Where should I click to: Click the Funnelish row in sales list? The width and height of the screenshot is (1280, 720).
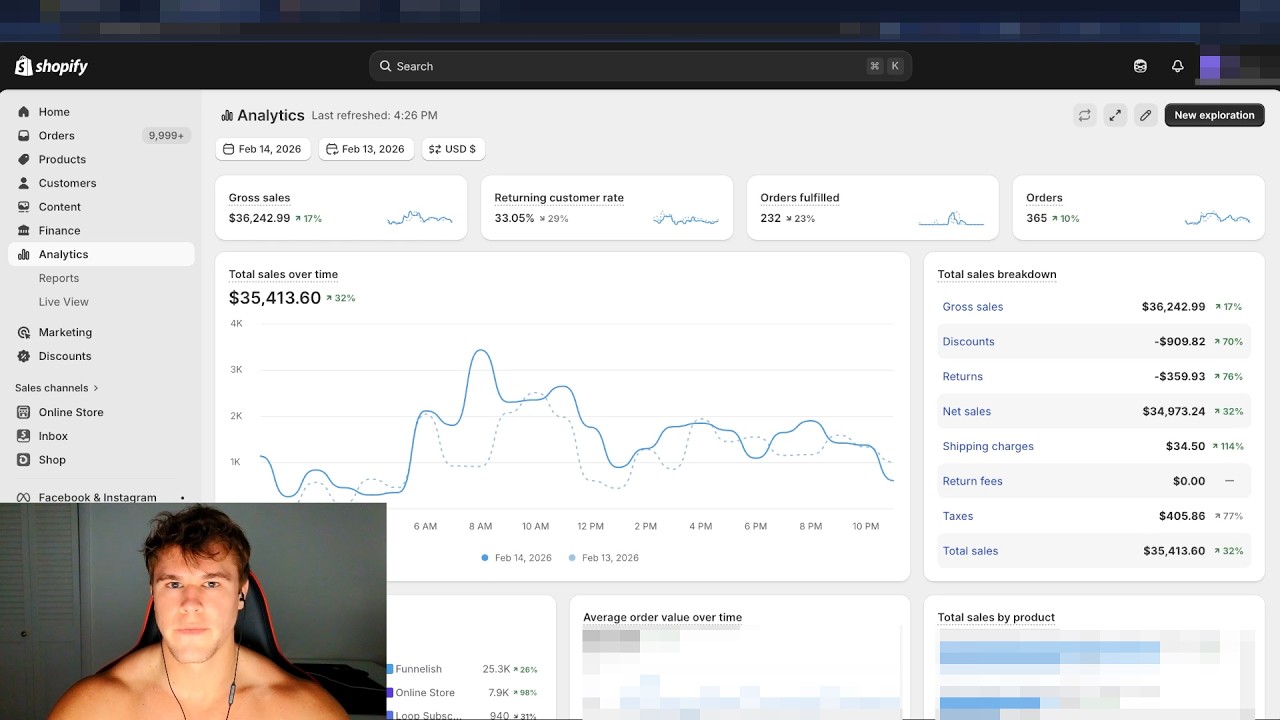point(464,669)
